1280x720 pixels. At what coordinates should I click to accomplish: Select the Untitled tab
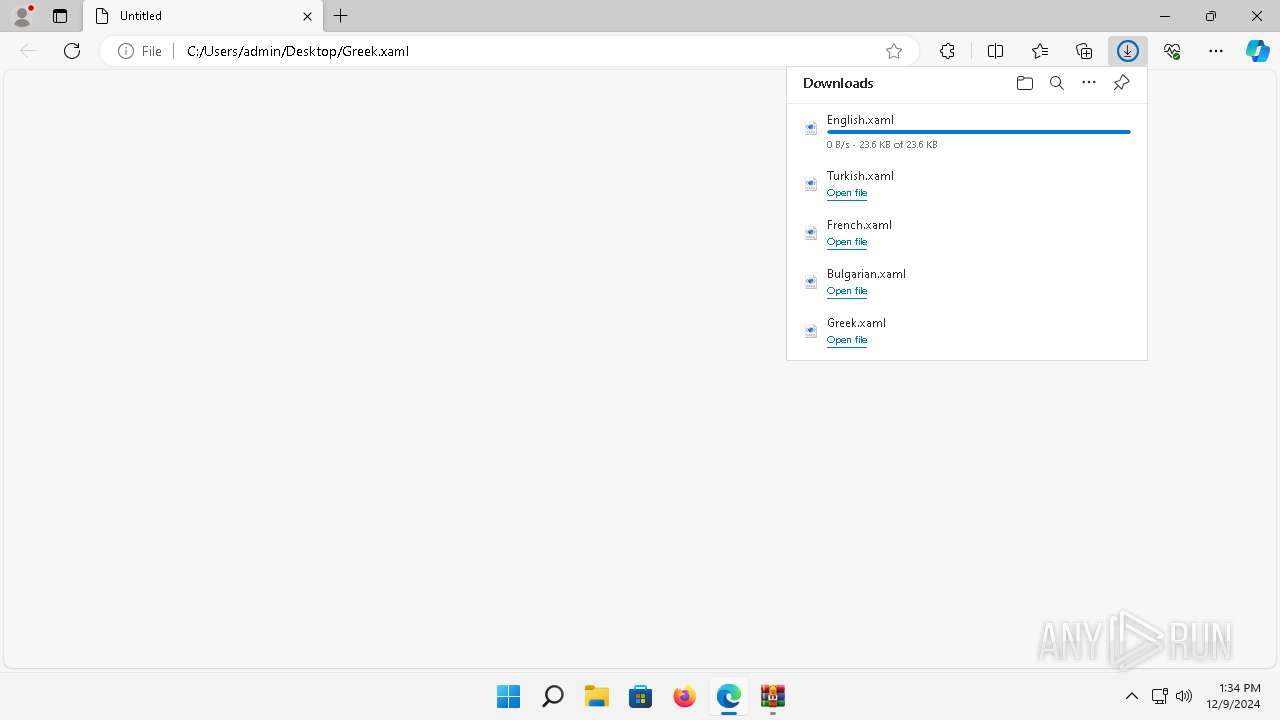pos(203,16)
